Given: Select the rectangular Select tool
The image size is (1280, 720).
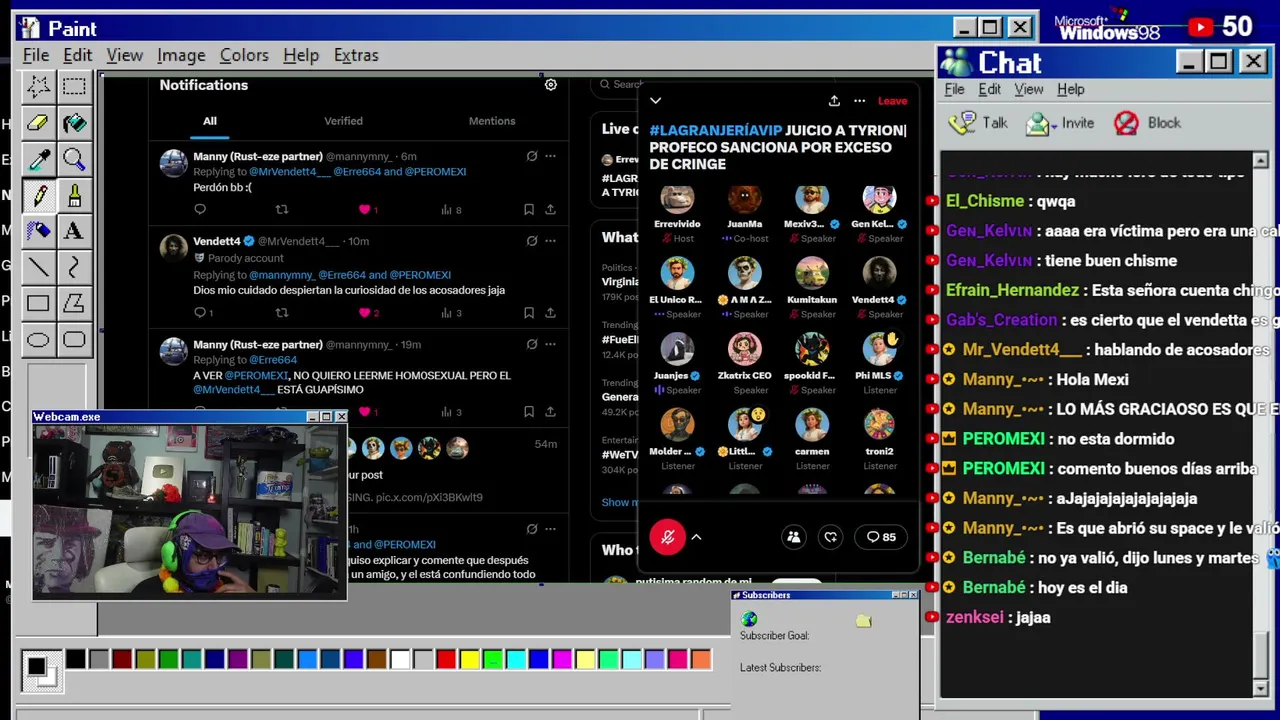Looking at the screenshot, I should [74, 86].
